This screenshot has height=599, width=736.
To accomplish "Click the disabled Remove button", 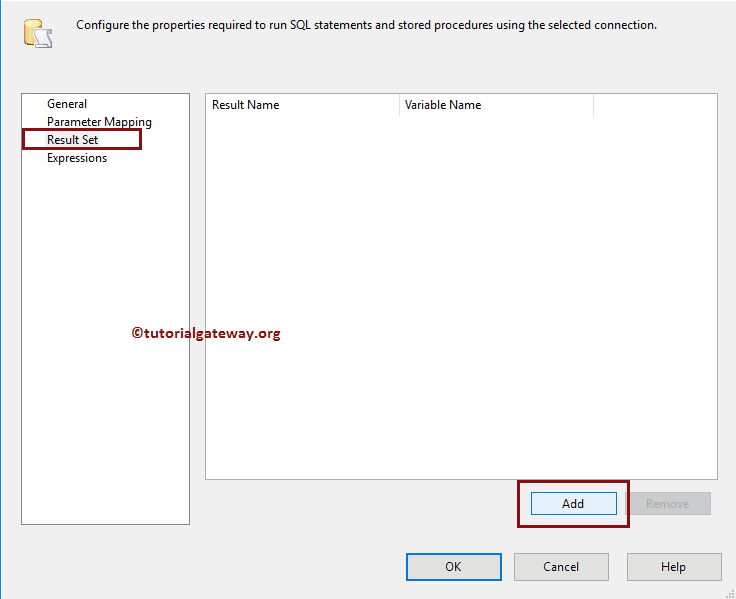I will coord(668,504).
